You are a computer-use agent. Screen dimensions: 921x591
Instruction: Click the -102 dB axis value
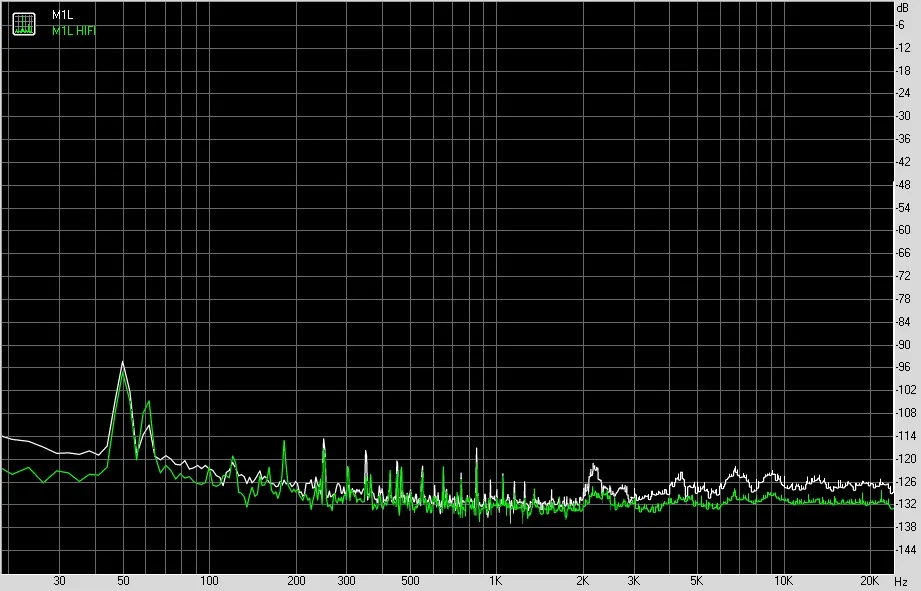[905, 389]
